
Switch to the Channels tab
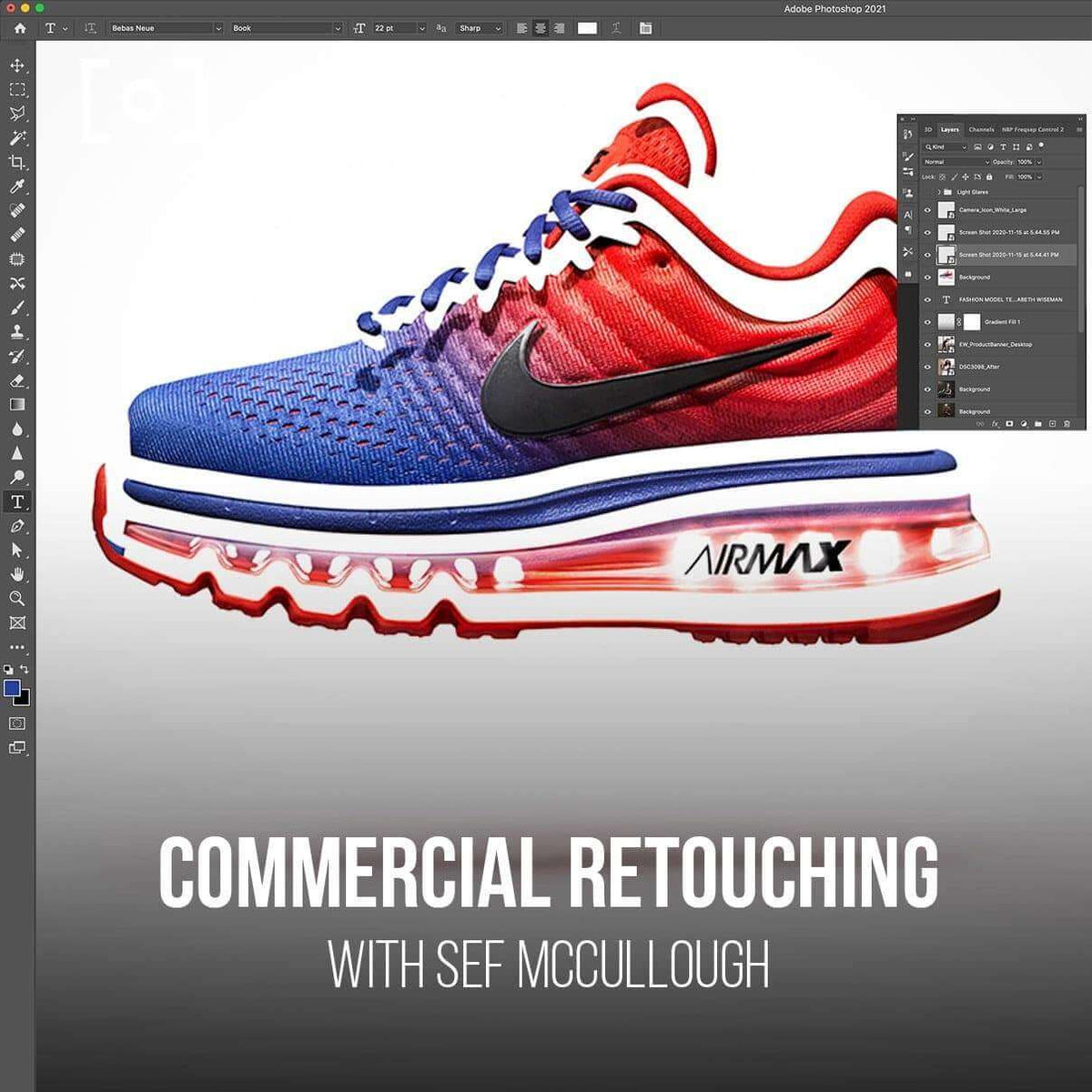(x=981, y=130)
